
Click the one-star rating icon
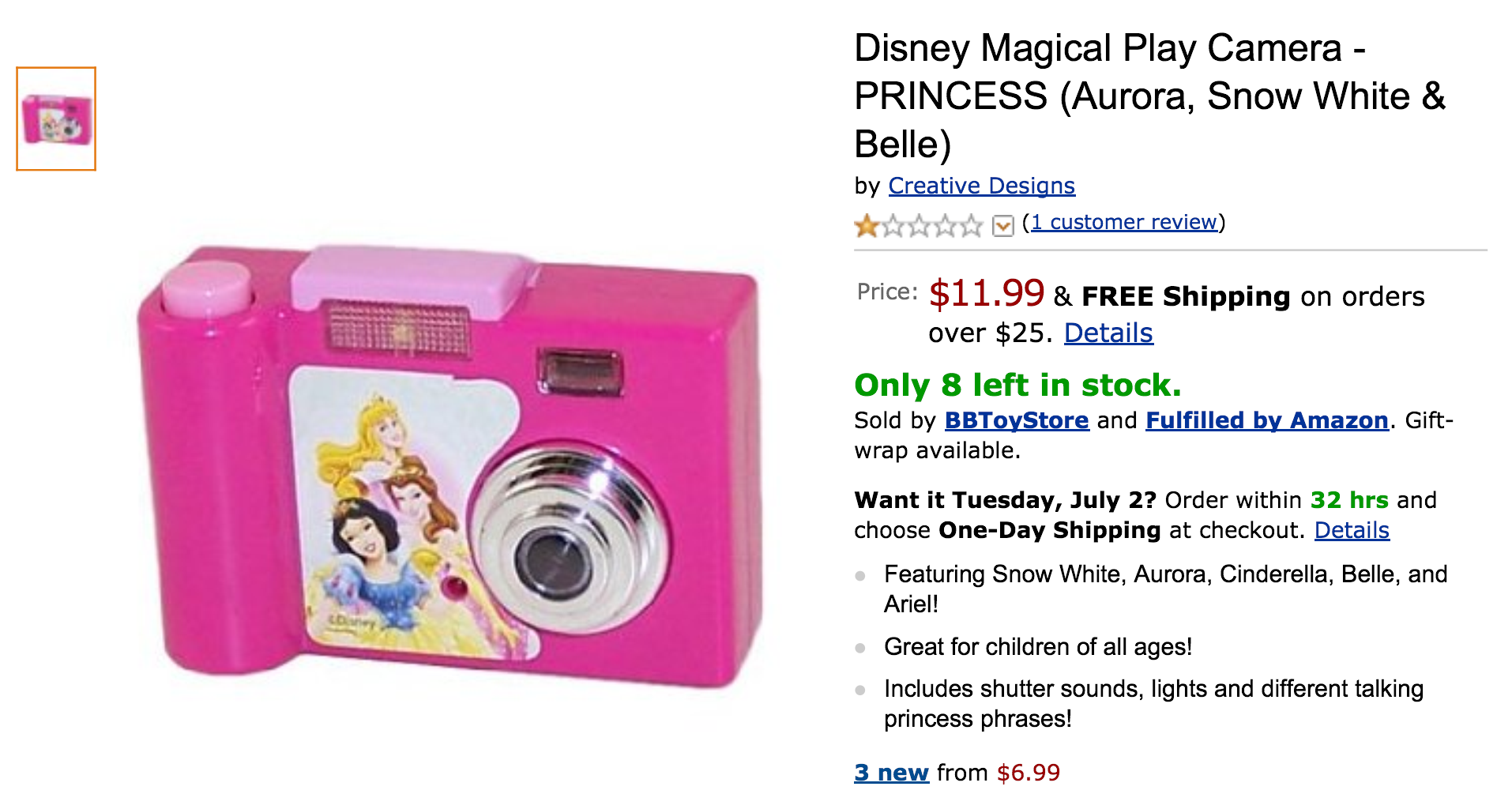918,226
